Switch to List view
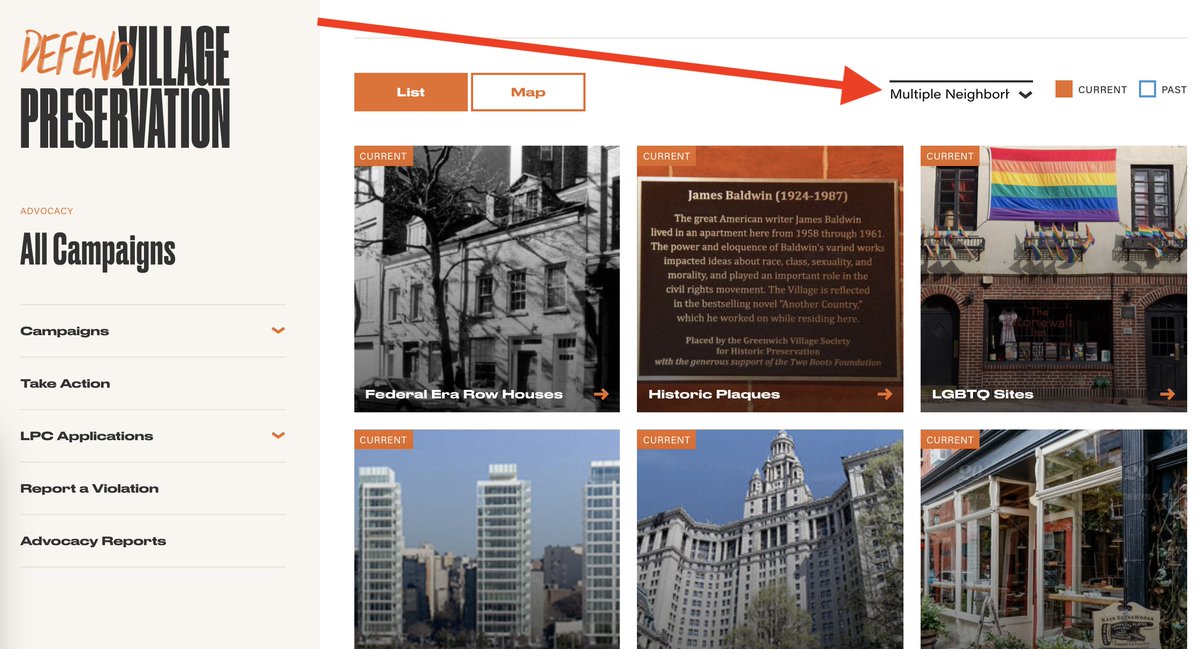The height and width of the screenshot is (649, 1200). [411, 92]
